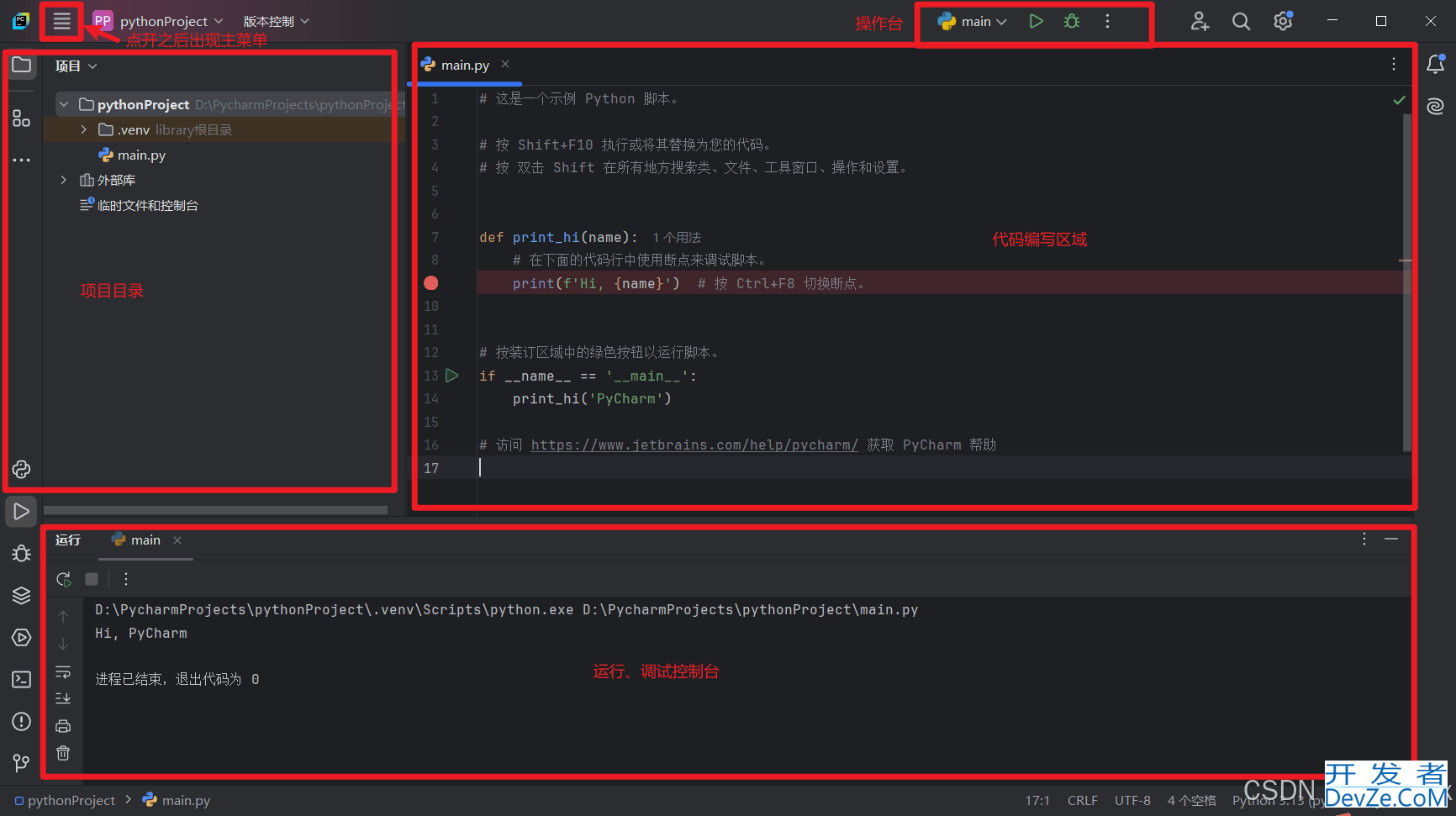
Task: Open the Terminal tool window
Action: [22, 679]
